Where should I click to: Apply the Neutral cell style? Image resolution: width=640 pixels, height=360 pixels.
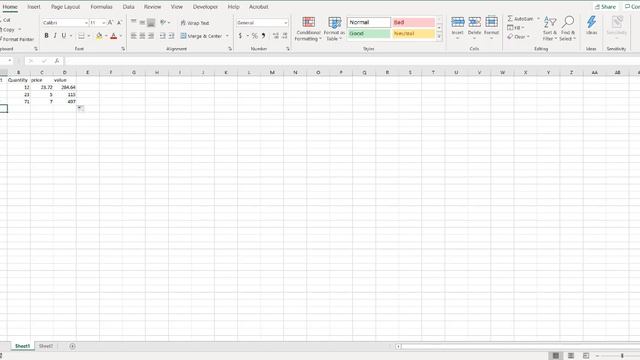[413, 33]
